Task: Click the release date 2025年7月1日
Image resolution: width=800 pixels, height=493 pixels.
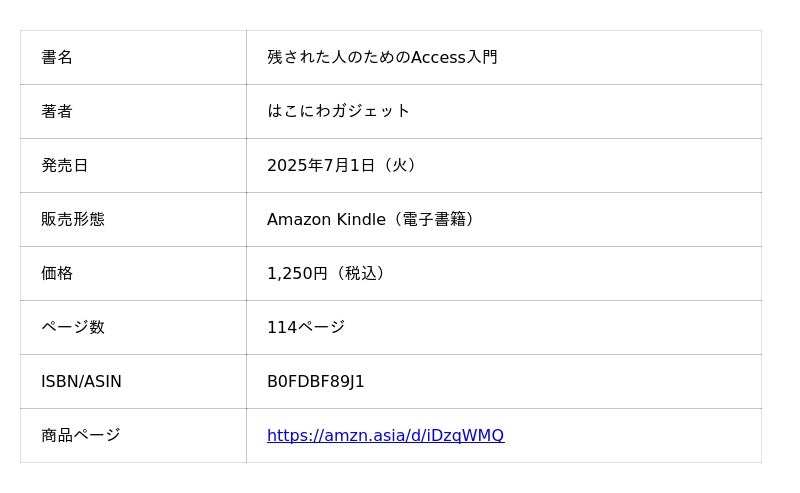Action: 320,166
